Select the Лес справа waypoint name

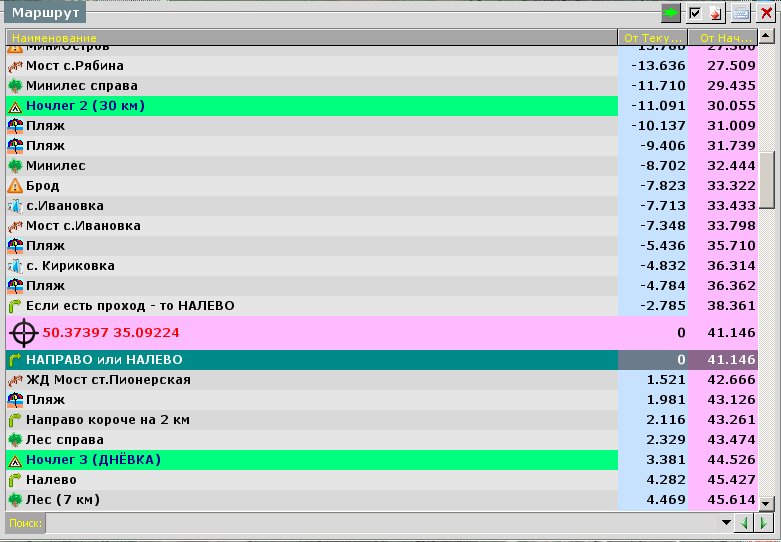click(x=65, y=439)
